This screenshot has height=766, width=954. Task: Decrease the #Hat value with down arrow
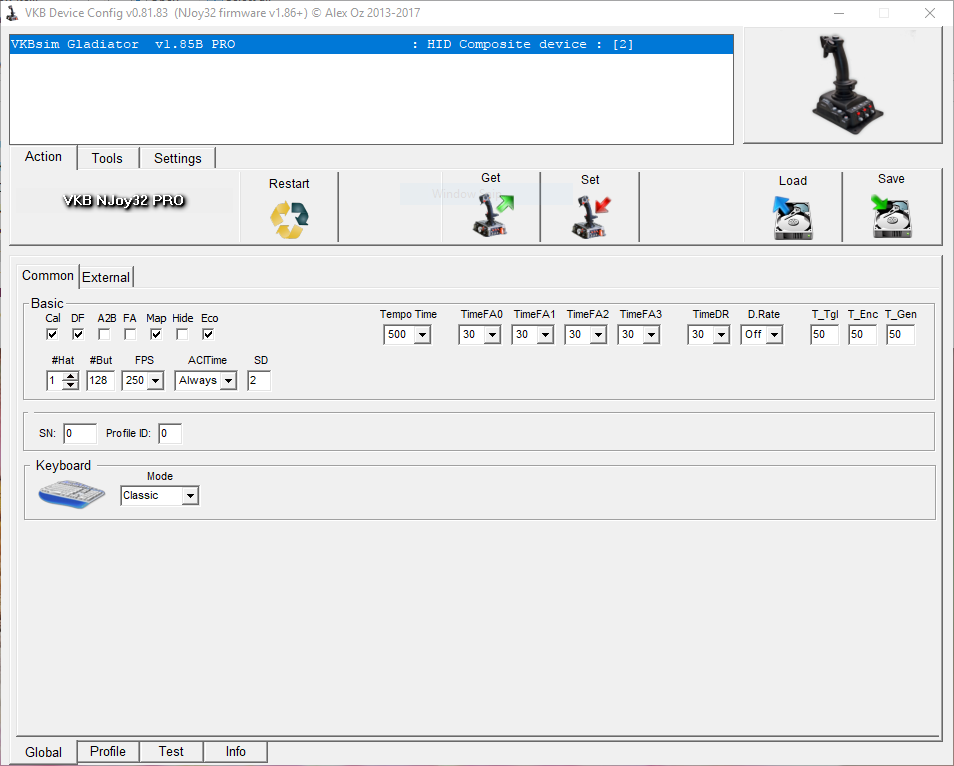pos(71,385)
